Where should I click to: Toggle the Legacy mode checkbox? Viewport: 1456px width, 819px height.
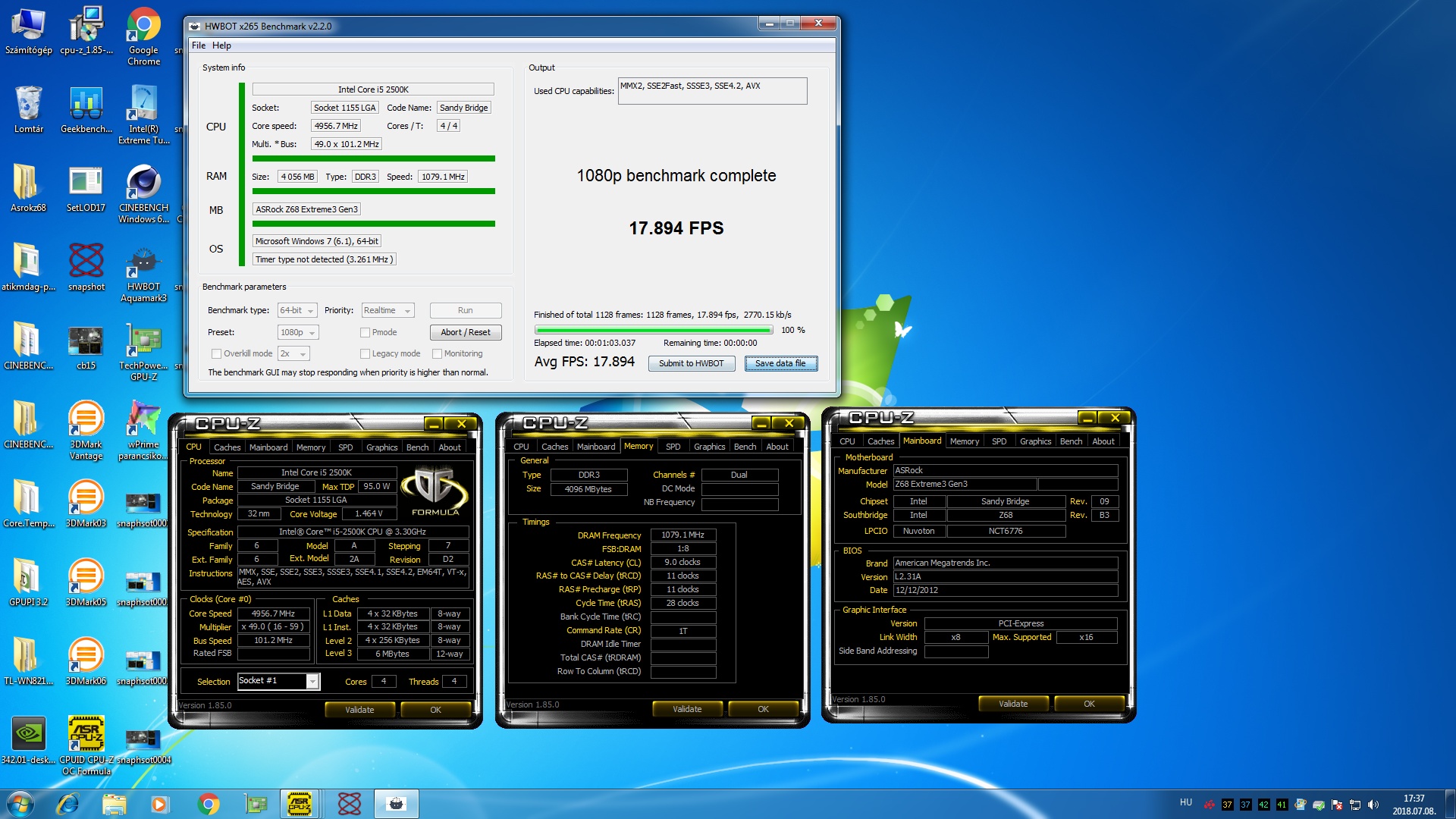[x=365, y=353]
